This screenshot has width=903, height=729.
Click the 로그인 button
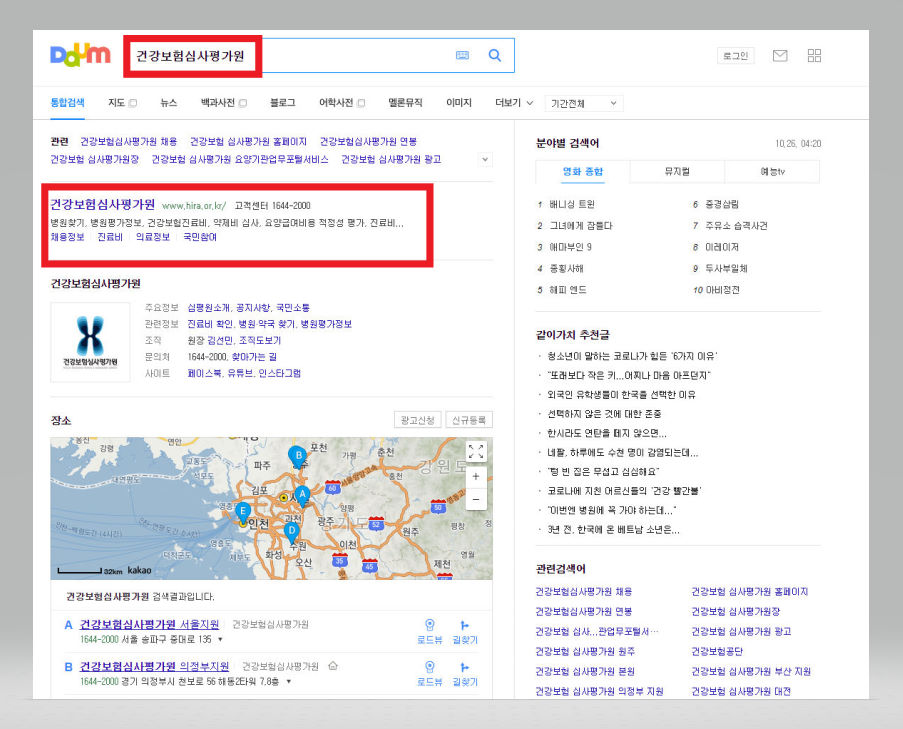735,56
